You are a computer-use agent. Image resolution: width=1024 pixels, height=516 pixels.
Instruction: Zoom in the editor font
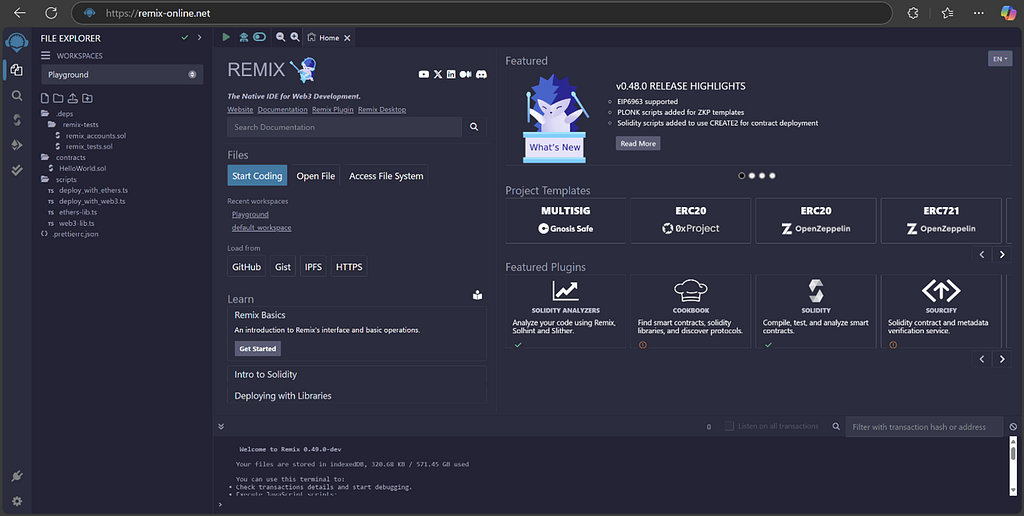295,37
